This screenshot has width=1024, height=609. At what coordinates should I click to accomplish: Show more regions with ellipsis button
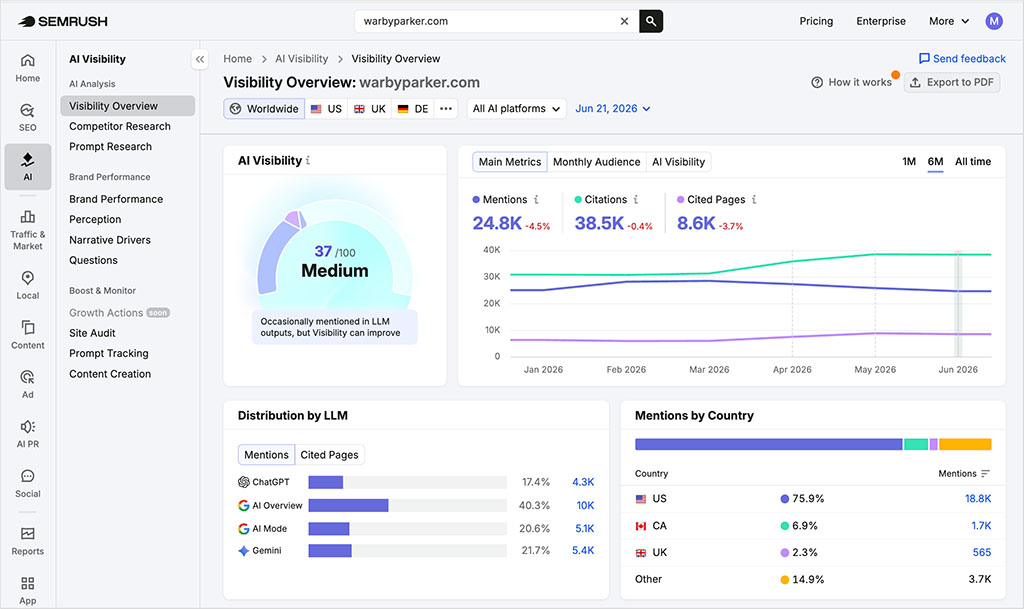[446, 109]
